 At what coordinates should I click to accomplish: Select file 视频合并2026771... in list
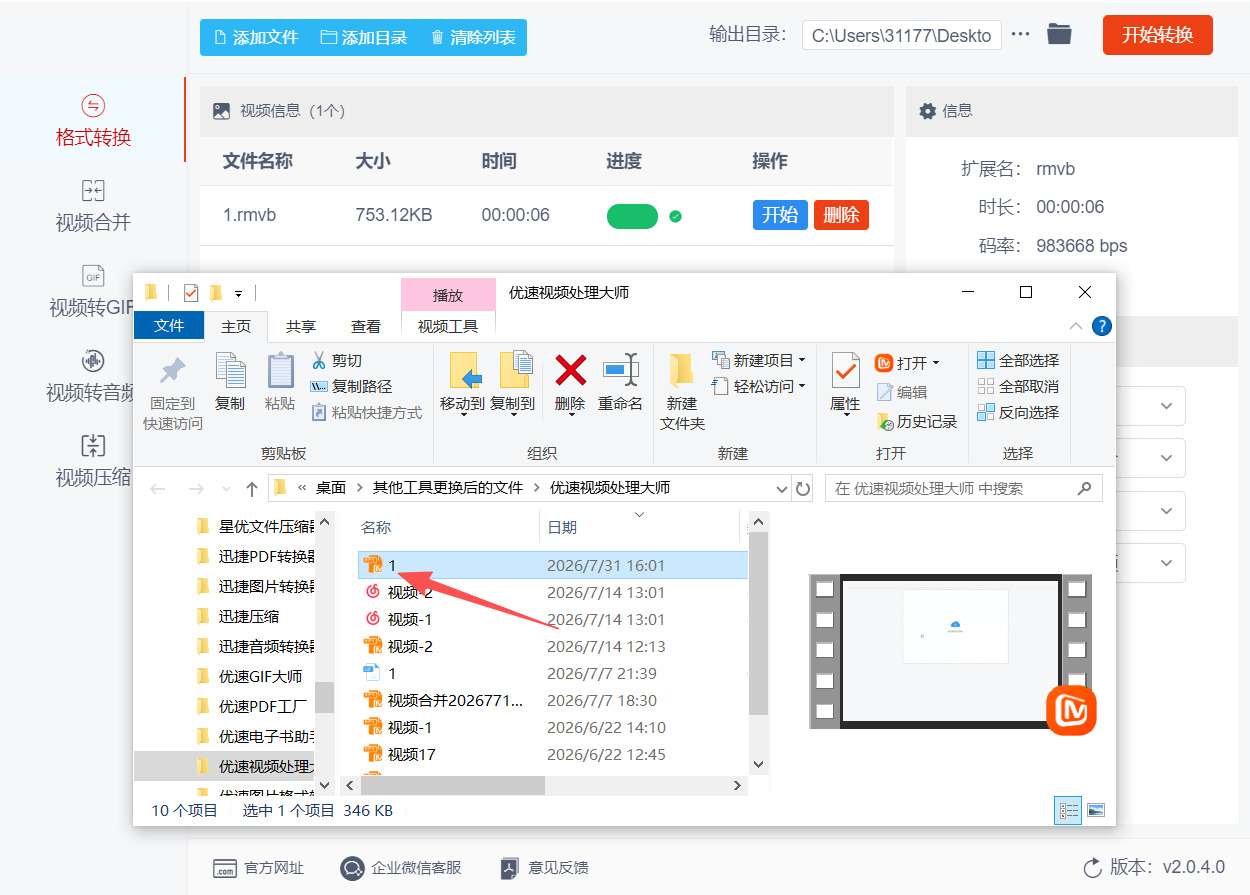point(455,700)
